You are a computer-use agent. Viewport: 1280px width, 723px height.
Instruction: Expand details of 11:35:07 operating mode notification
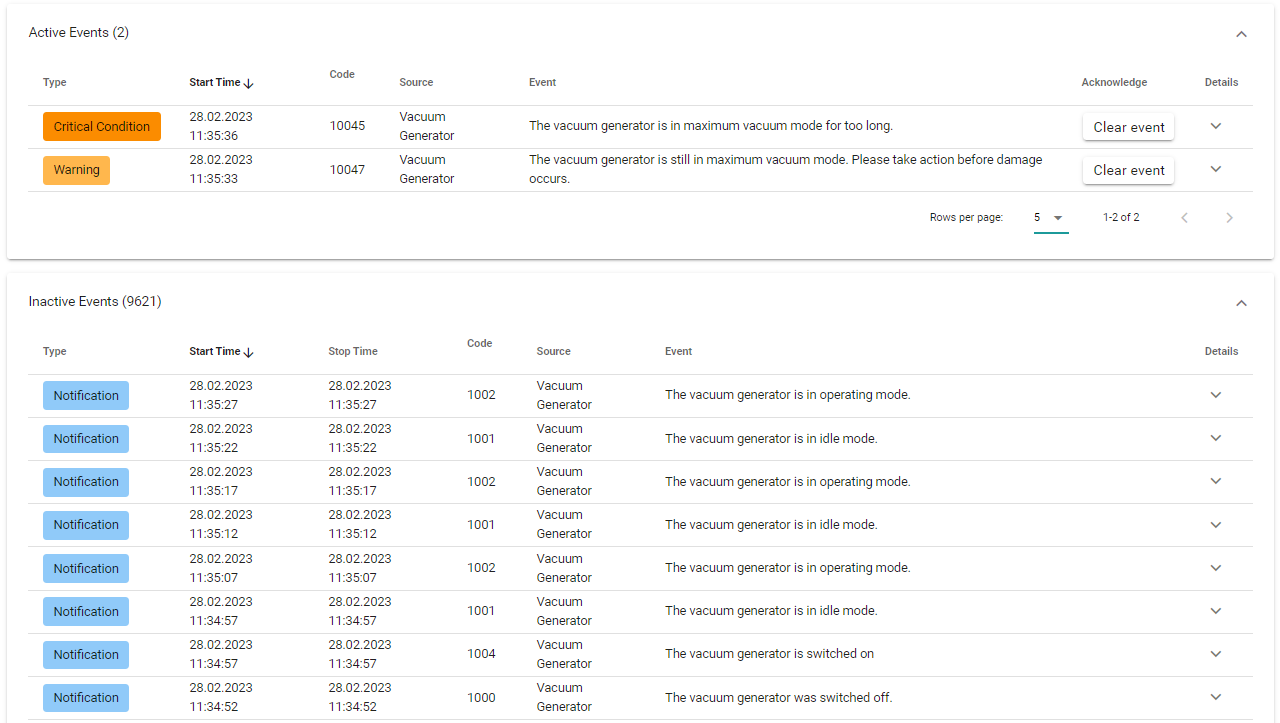click(1216, 568)
